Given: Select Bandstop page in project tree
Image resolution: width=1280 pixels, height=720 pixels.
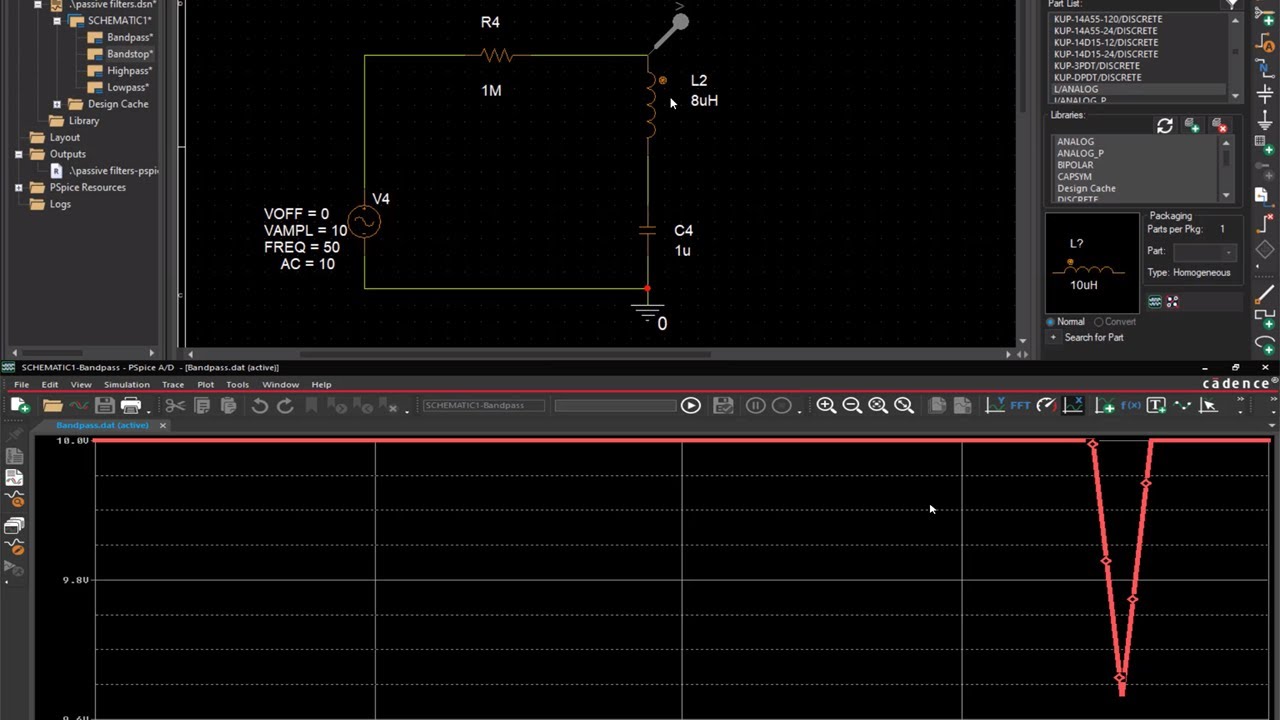Looking at the screenshot, I should tap(130, 54).
